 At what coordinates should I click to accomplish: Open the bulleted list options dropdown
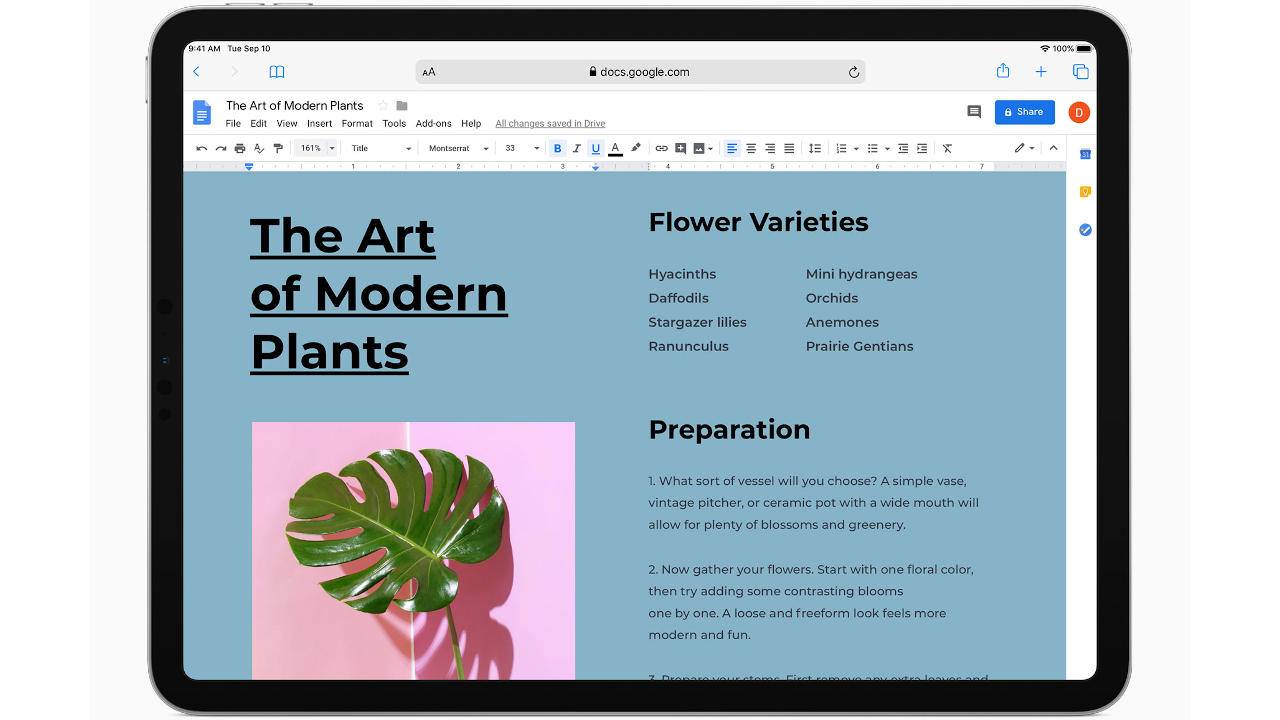click(x=886, y=147)
